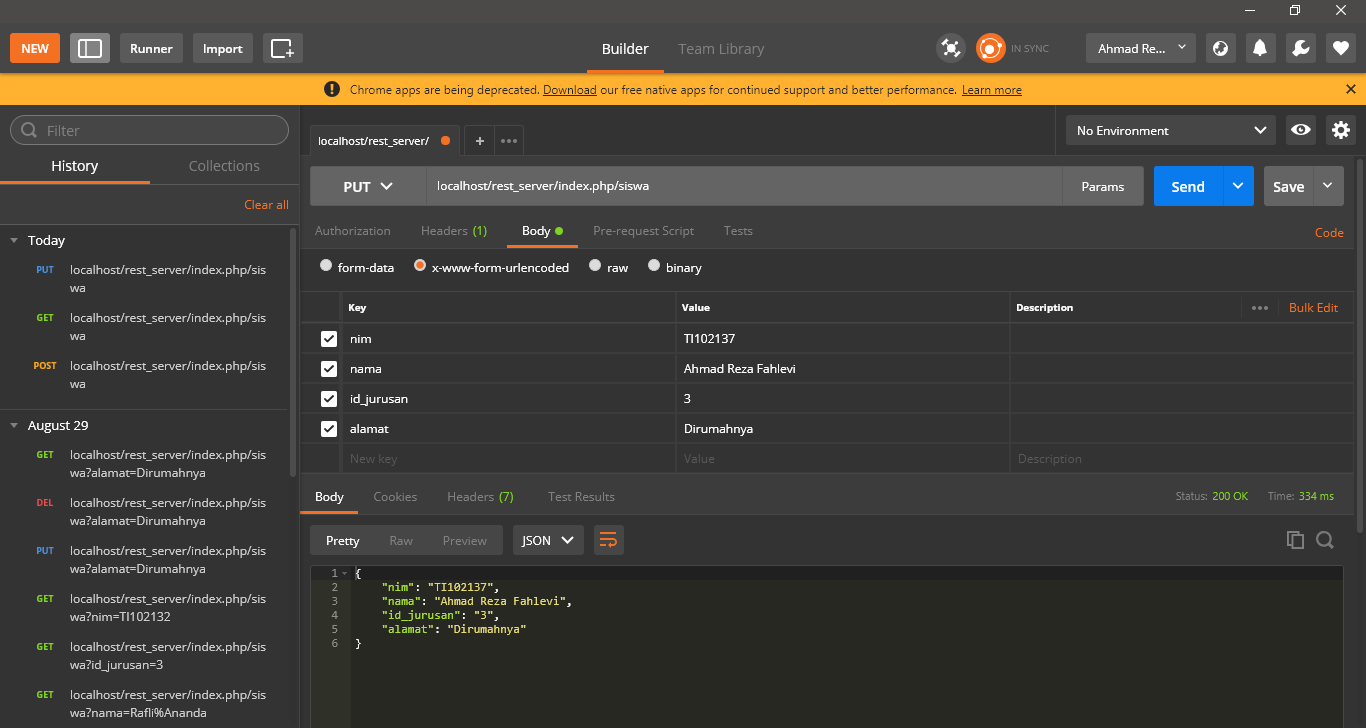Viewport: 1366px width, 728px height.
Task: Send the PUT request
Action: click(x=1188, y=186)
